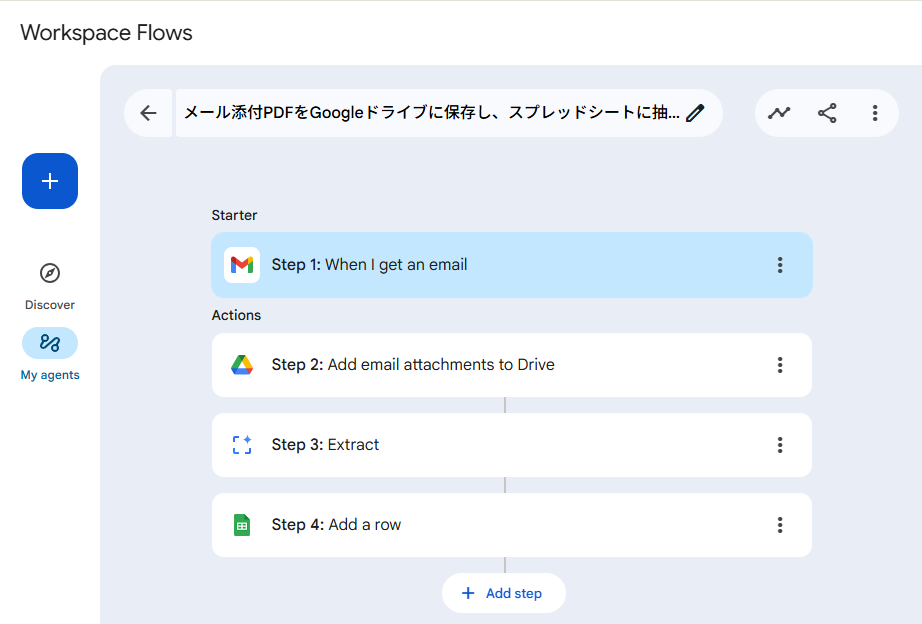922x624 pixels.
Task: Open Step 3 Extract options menu
Action: click(780, 445)
